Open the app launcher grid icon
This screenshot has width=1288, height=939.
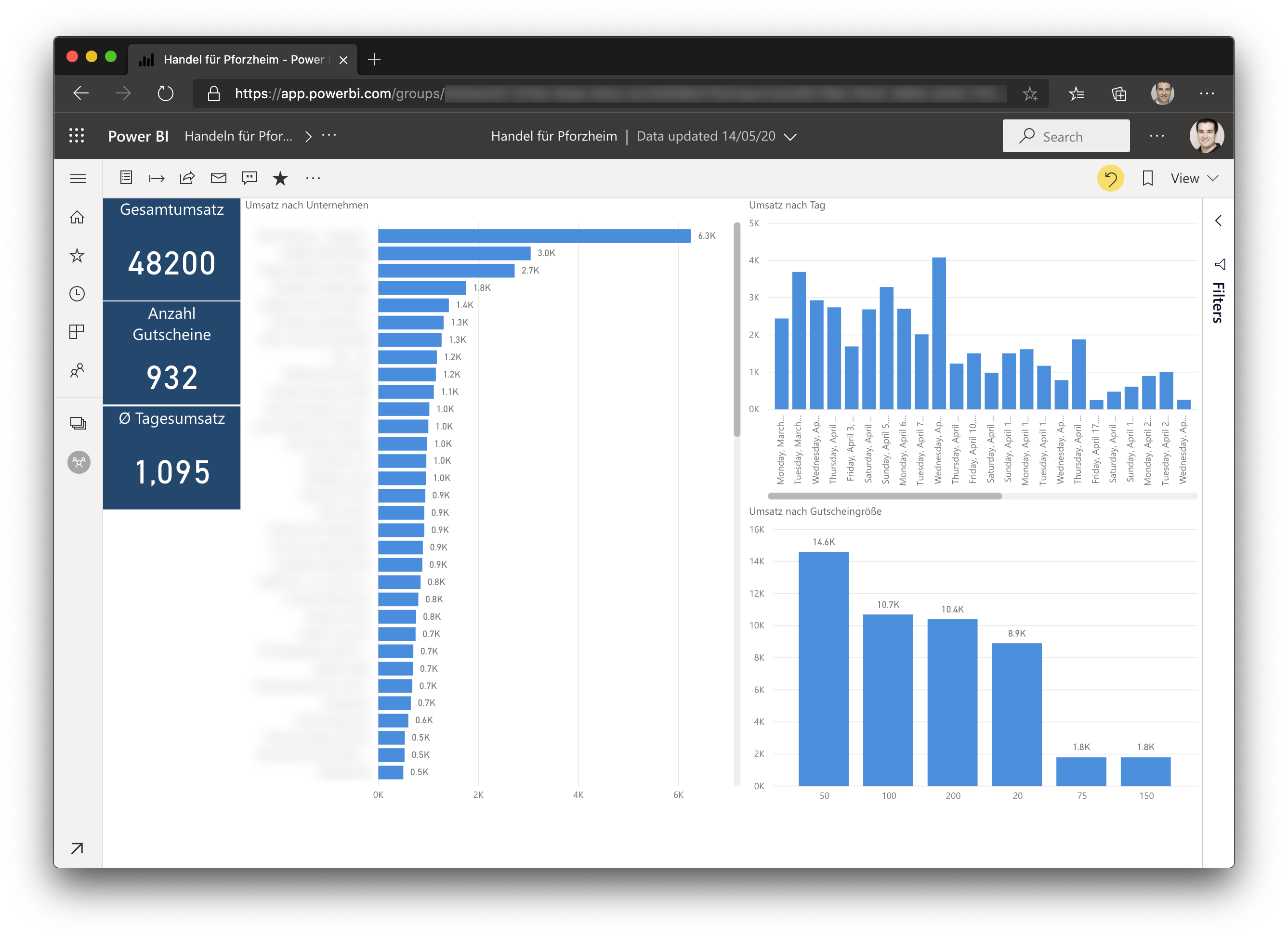coord(77,136)
